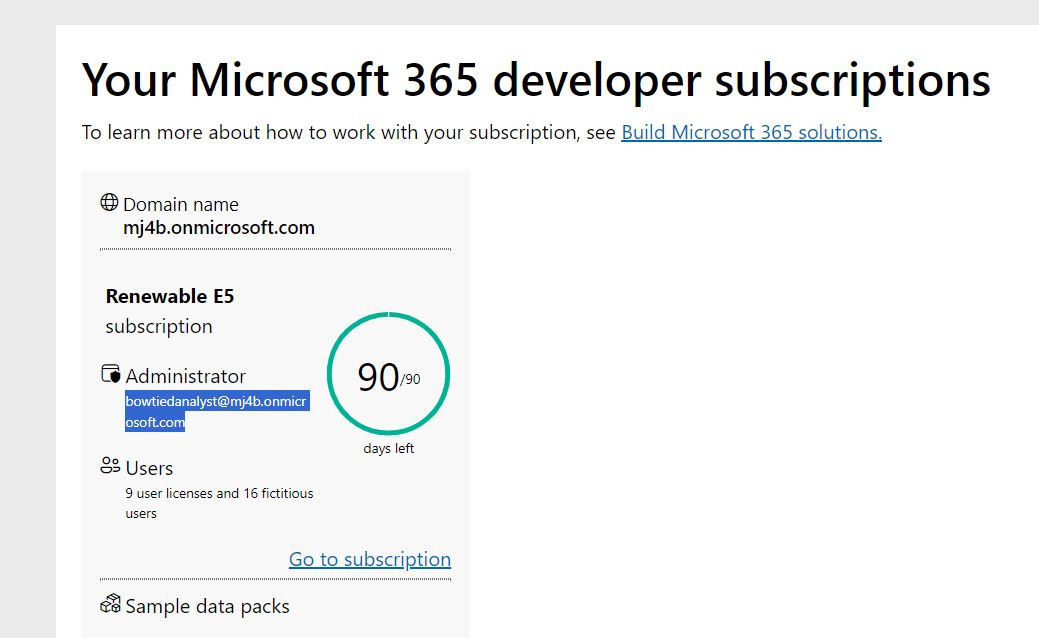Click the Sample data packs label
The height and width of the screenshot is (638, 1039).
207,607
